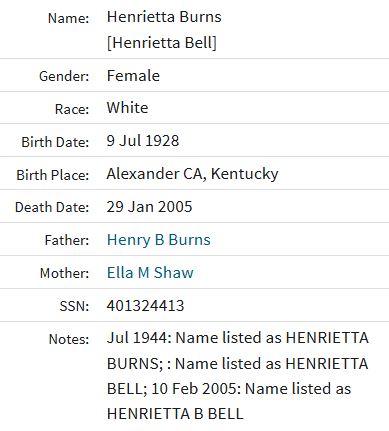Click the birth date 9 Jul 1928
Viewport: 389px width, 431px height.
(x=143, y=141)
